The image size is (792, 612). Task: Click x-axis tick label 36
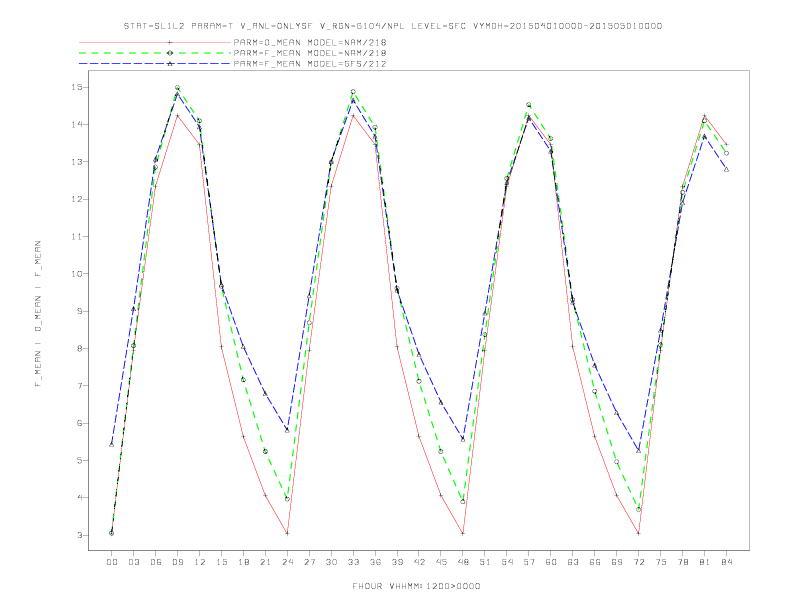pyautogui.click(x=375, y=562)
